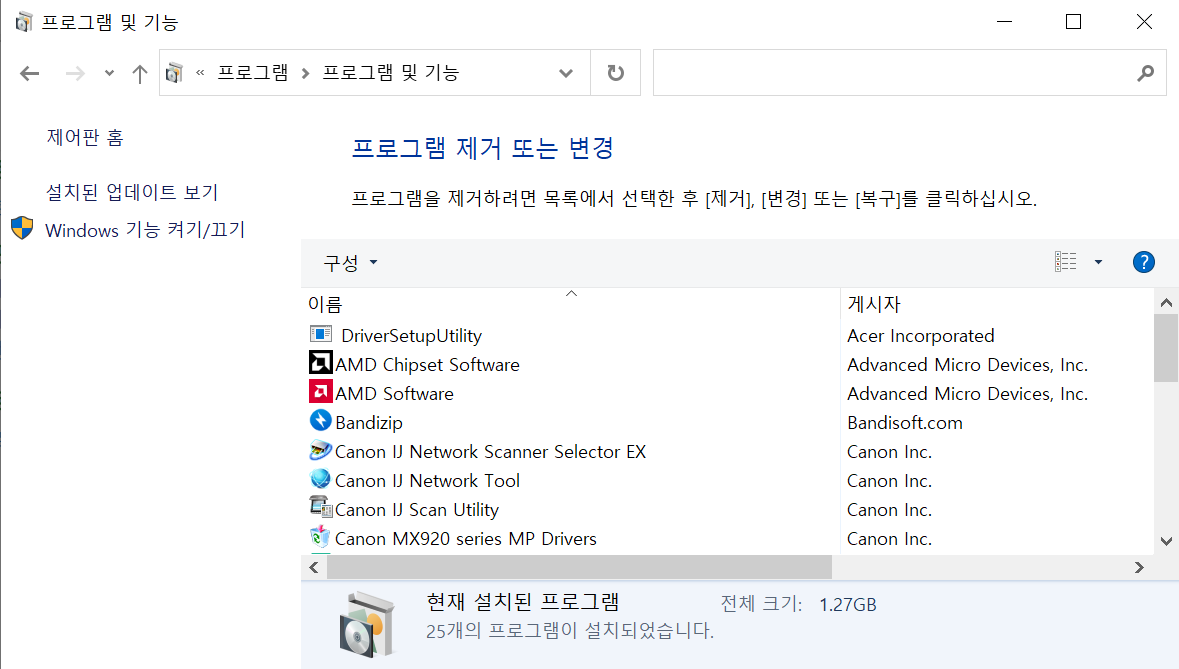Viewport: 1179px width, 669px height.
Task: Open Windows 기능 켜기/끄기 link
Action: pyautogui.click(x=145, y=230)
